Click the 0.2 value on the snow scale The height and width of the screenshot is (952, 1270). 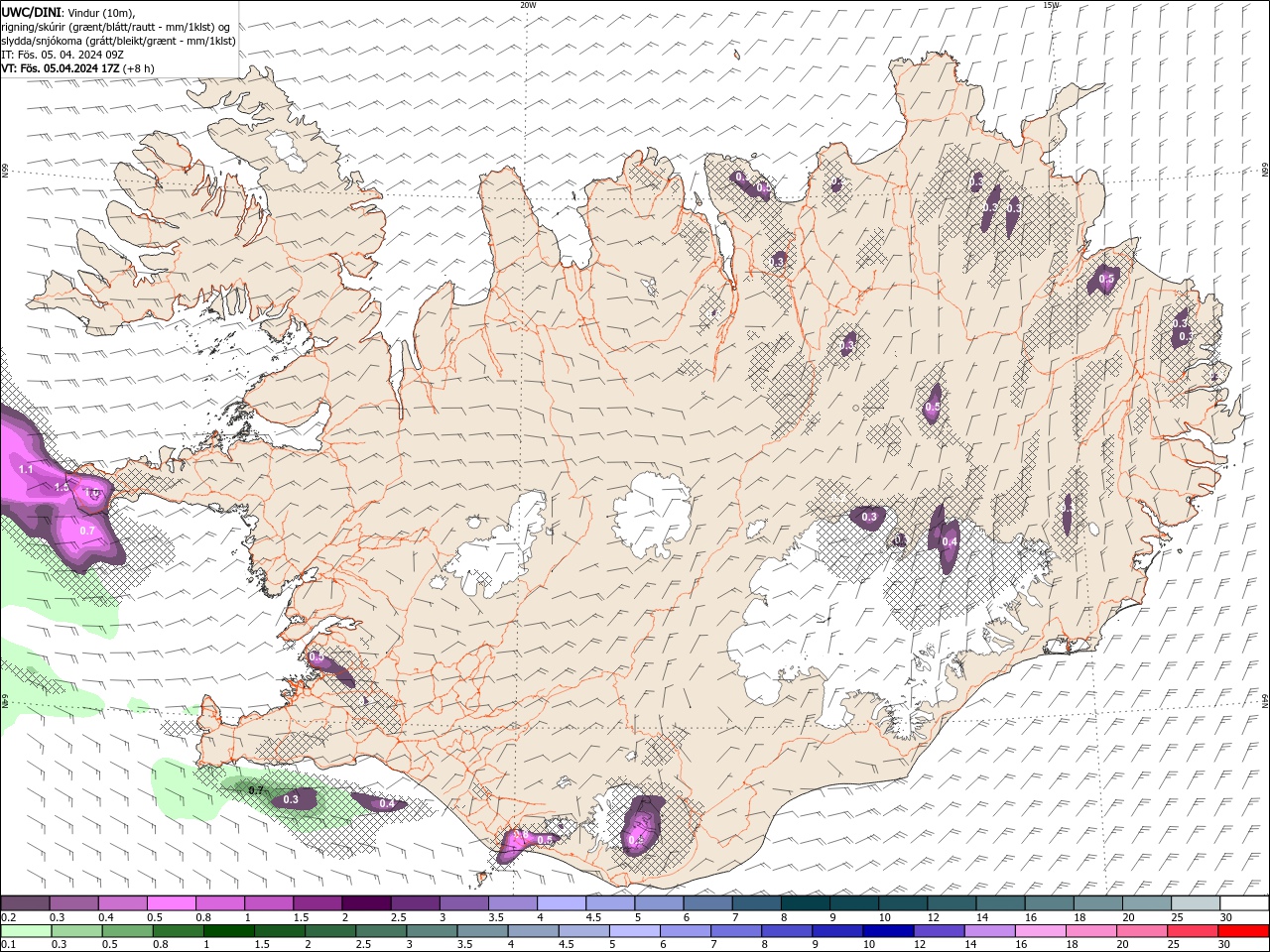pyautogui.click(x=8, y=917)
